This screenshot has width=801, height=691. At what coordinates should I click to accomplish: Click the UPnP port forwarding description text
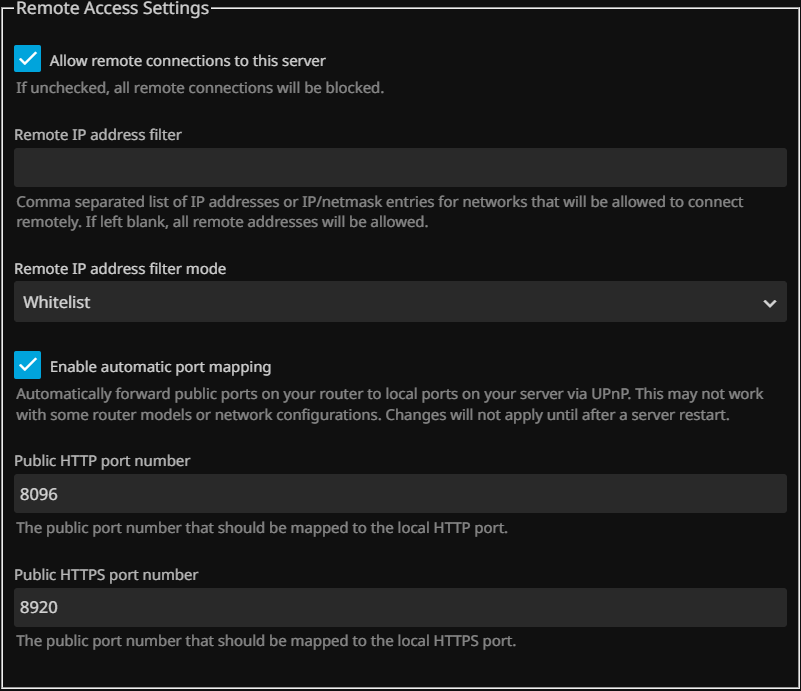coord(380,404)
